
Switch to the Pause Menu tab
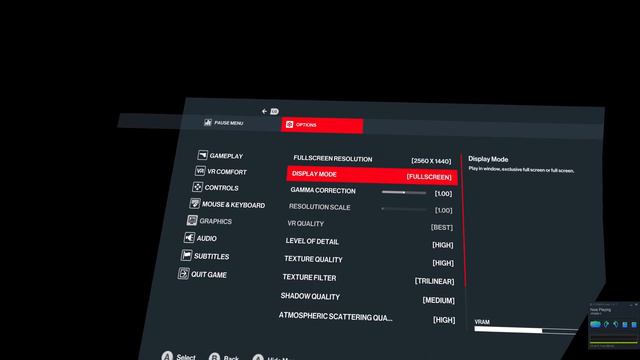click(223, 122)
